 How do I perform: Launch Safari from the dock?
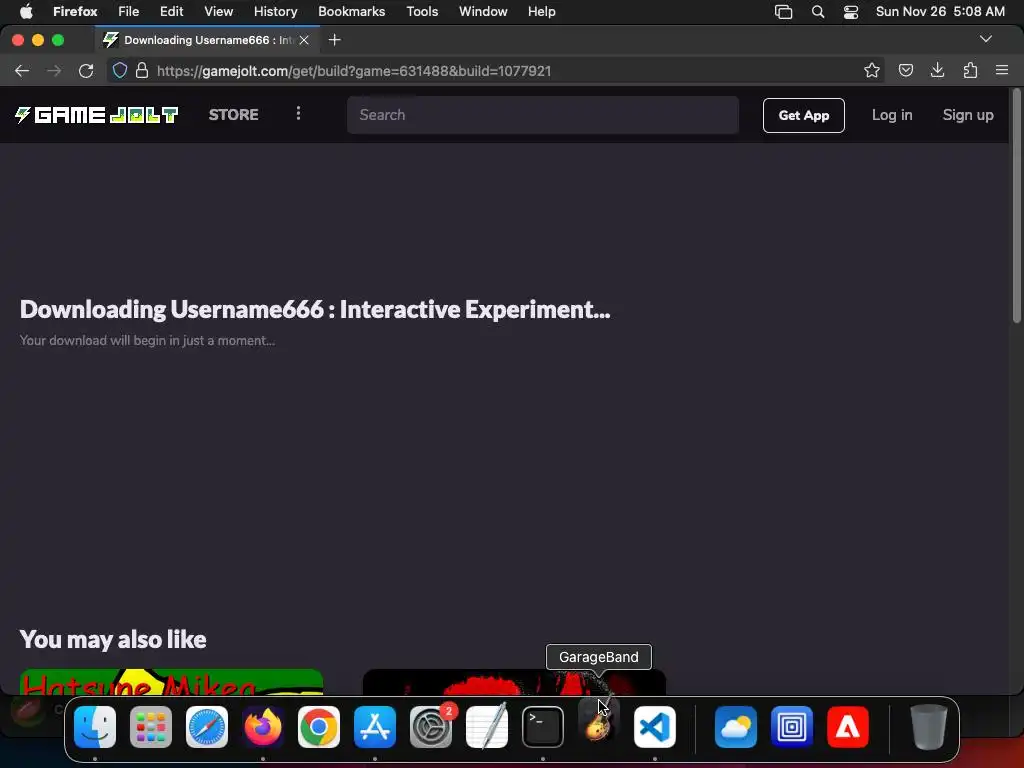207,726
